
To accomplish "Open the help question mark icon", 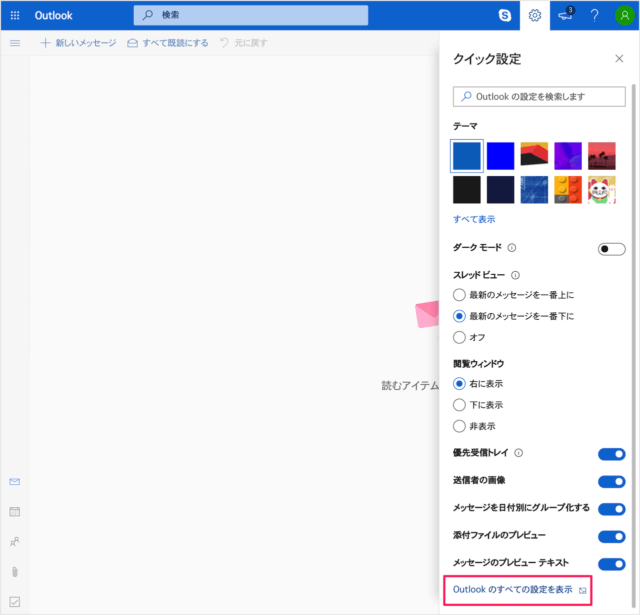I will pos(594,15).
